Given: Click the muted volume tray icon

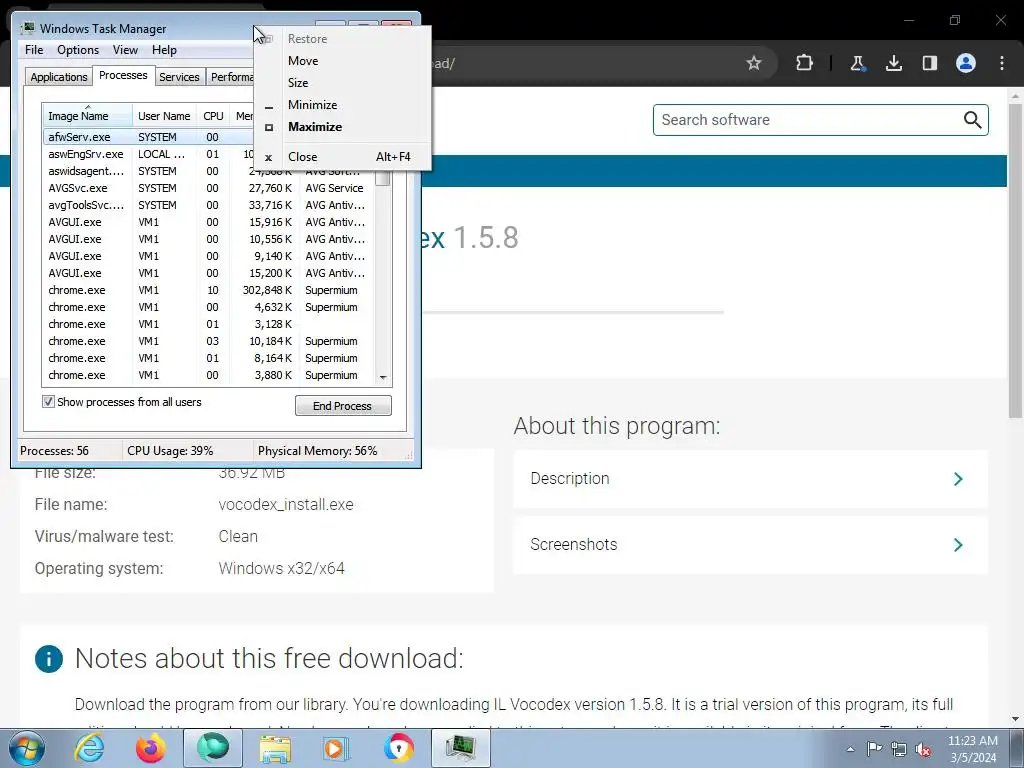Looking at the screenshot, I should (x=923, y=749).
